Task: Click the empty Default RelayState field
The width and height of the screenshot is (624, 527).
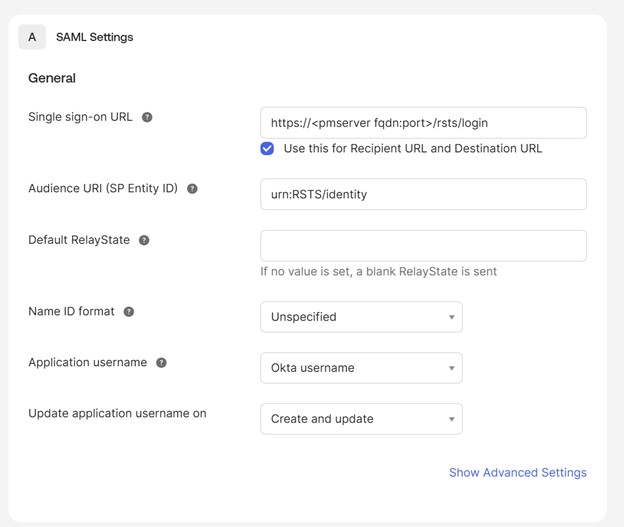Action: (x=422, y=246)
